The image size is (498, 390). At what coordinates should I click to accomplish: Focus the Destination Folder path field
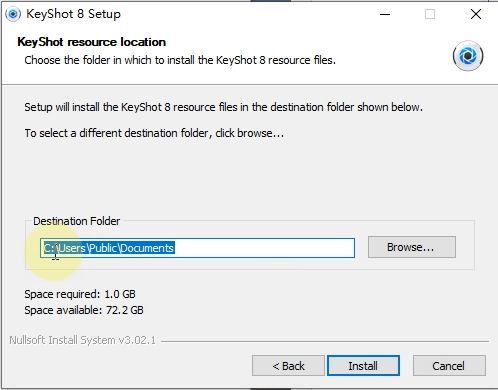[197, 248]
